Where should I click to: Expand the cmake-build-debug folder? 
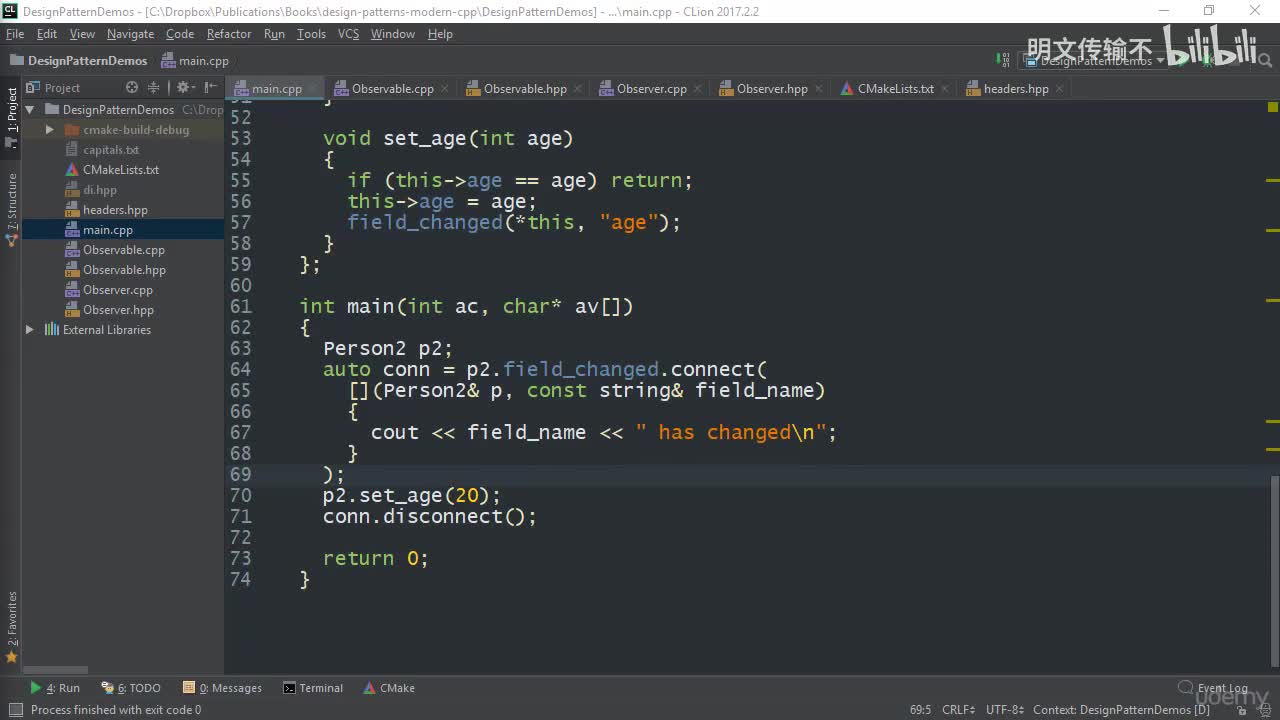[x=49, y=130]
